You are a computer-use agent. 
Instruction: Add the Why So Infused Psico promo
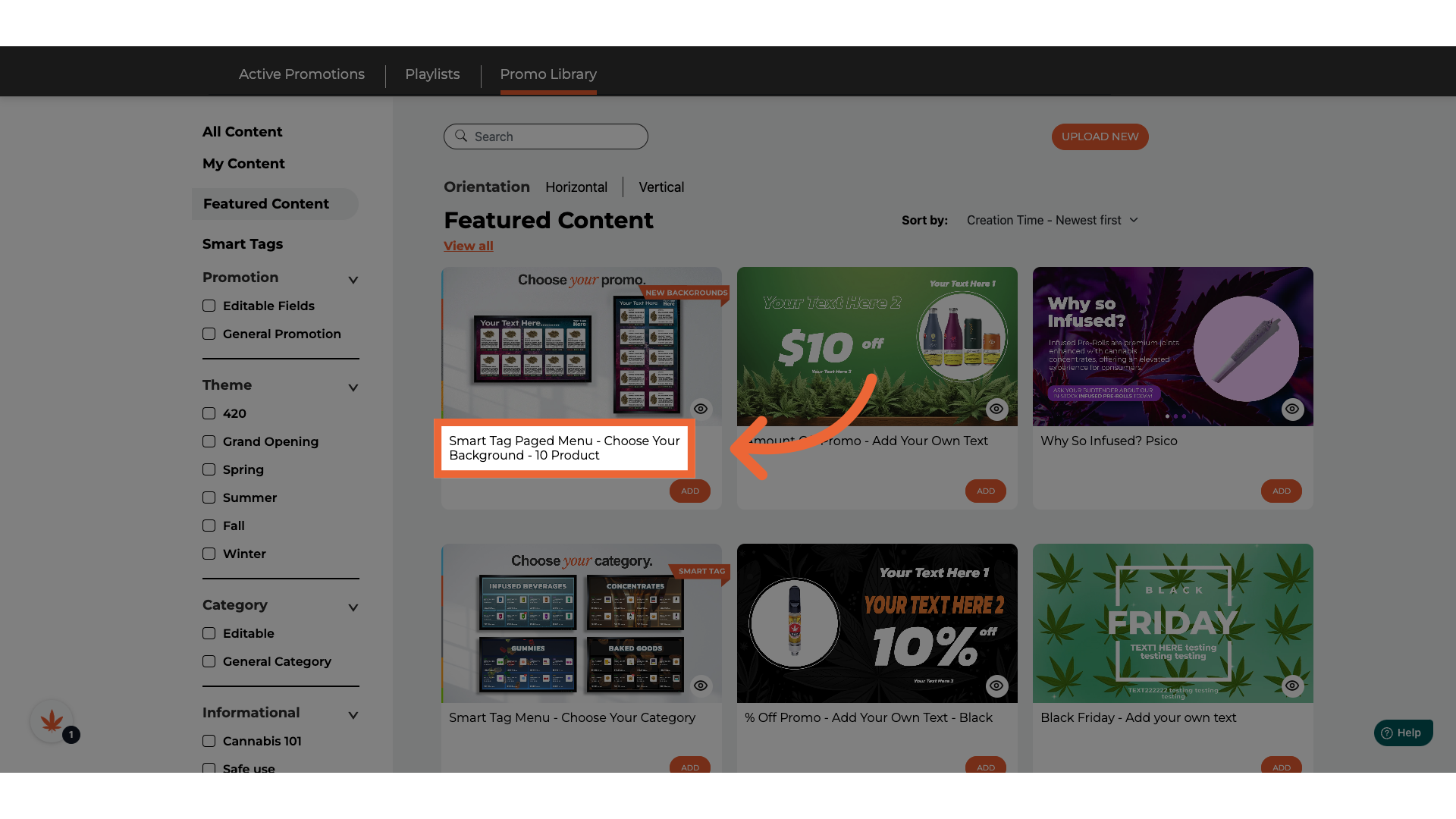pos(1281,491)
